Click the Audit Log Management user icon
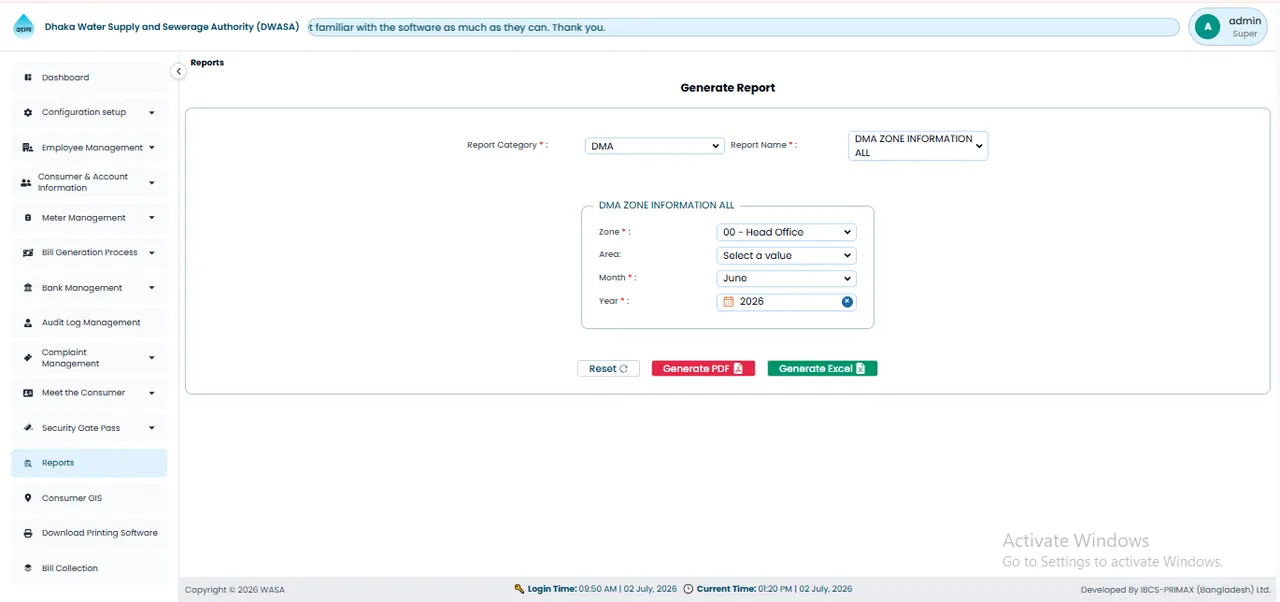 (x=28, y=323)
